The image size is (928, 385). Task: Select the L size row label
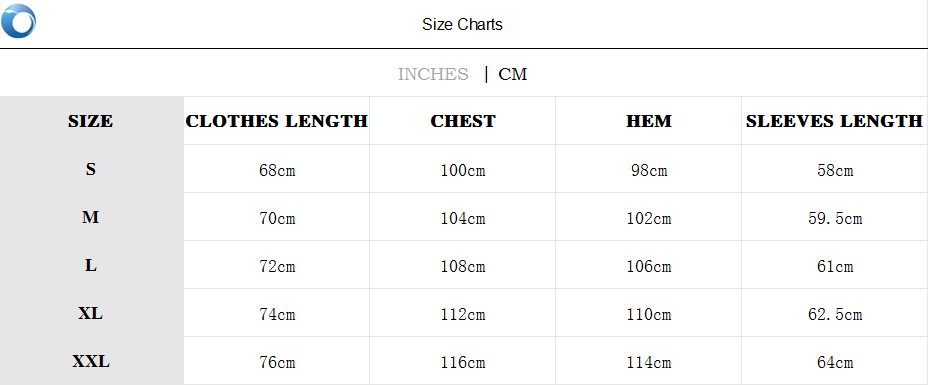pos(91,266)
